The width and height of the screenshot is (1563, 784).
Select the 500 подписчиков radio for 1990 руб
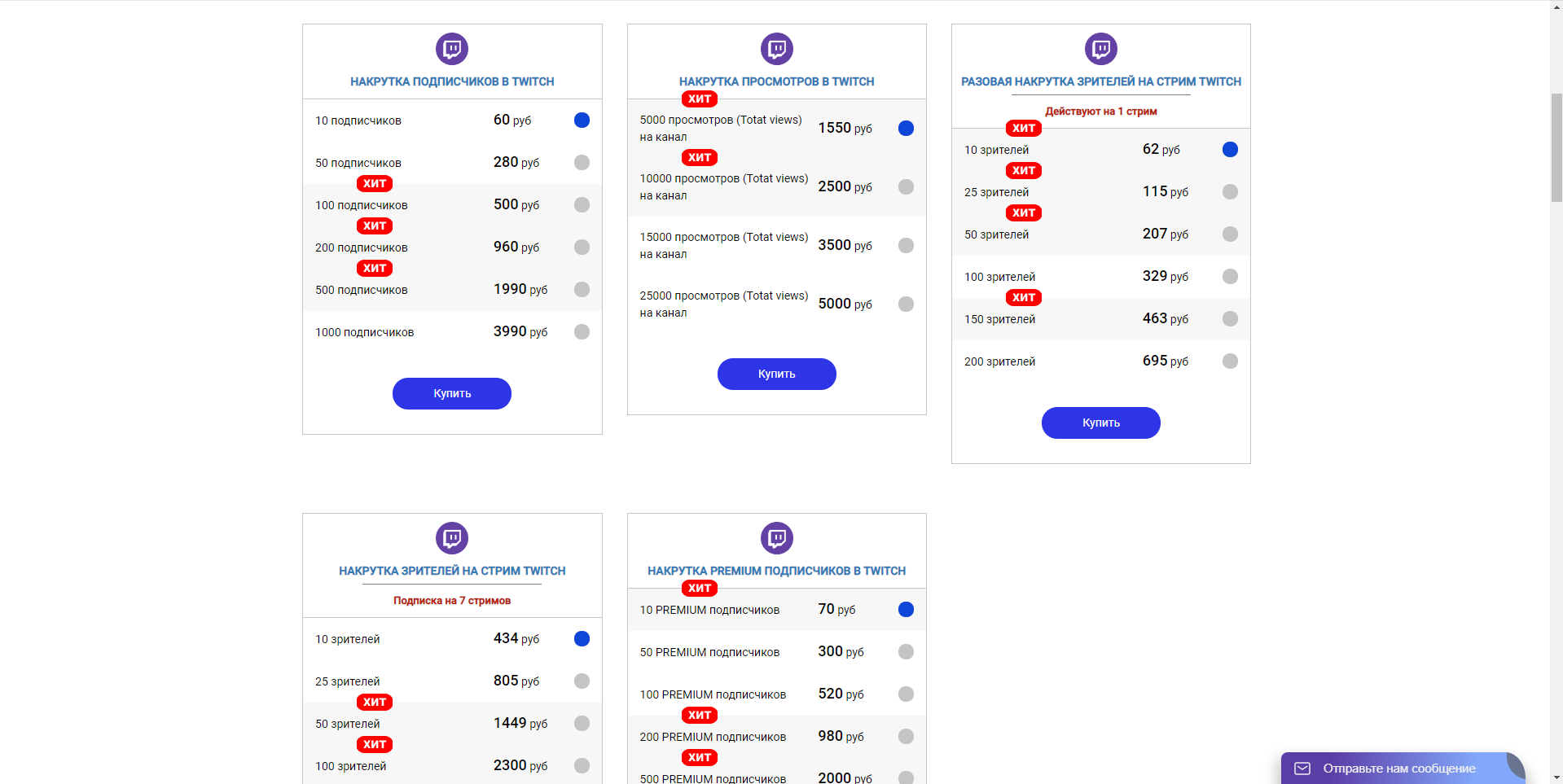pos(582,290)
